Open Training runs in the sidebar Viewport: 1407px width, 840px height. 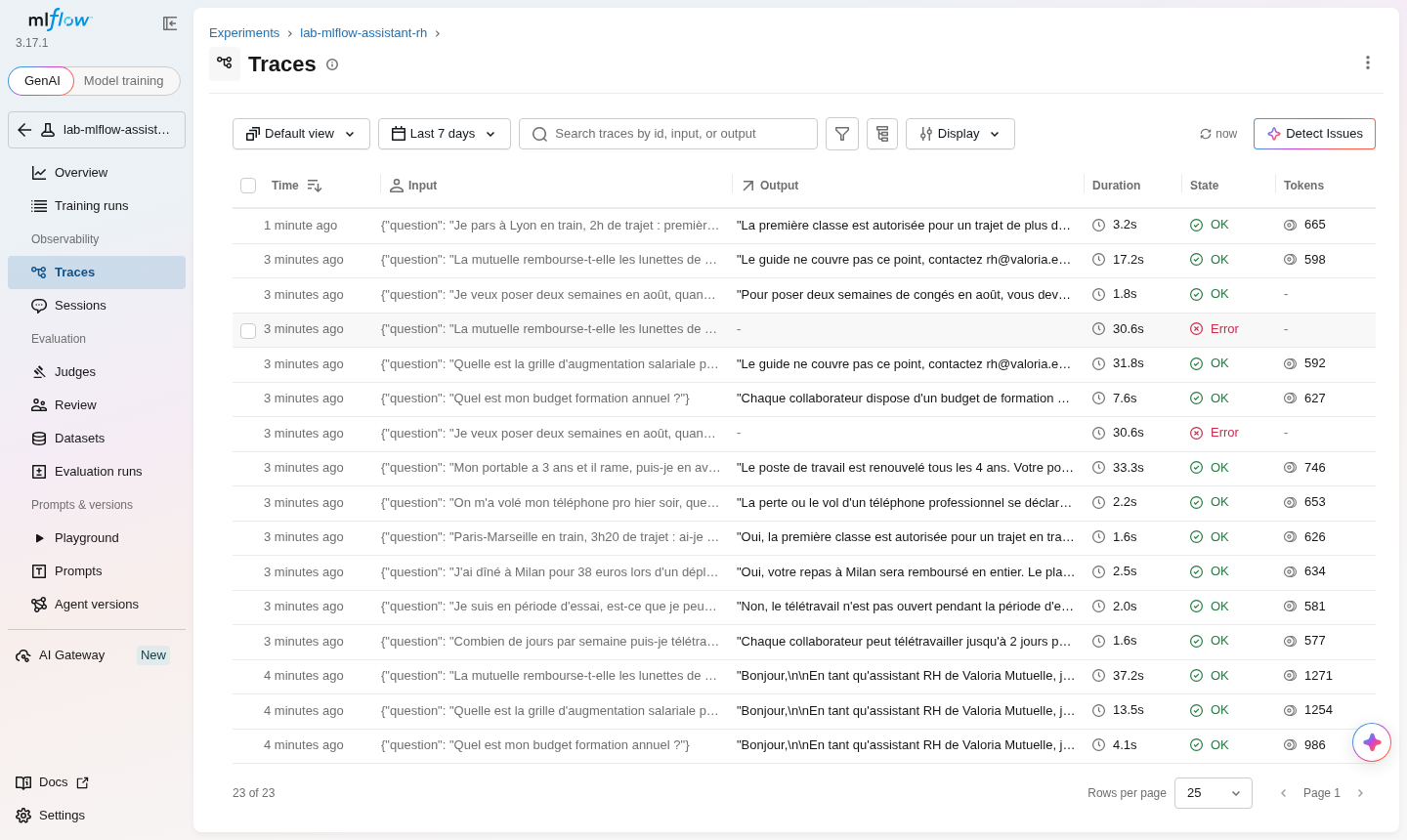(96, 206)
